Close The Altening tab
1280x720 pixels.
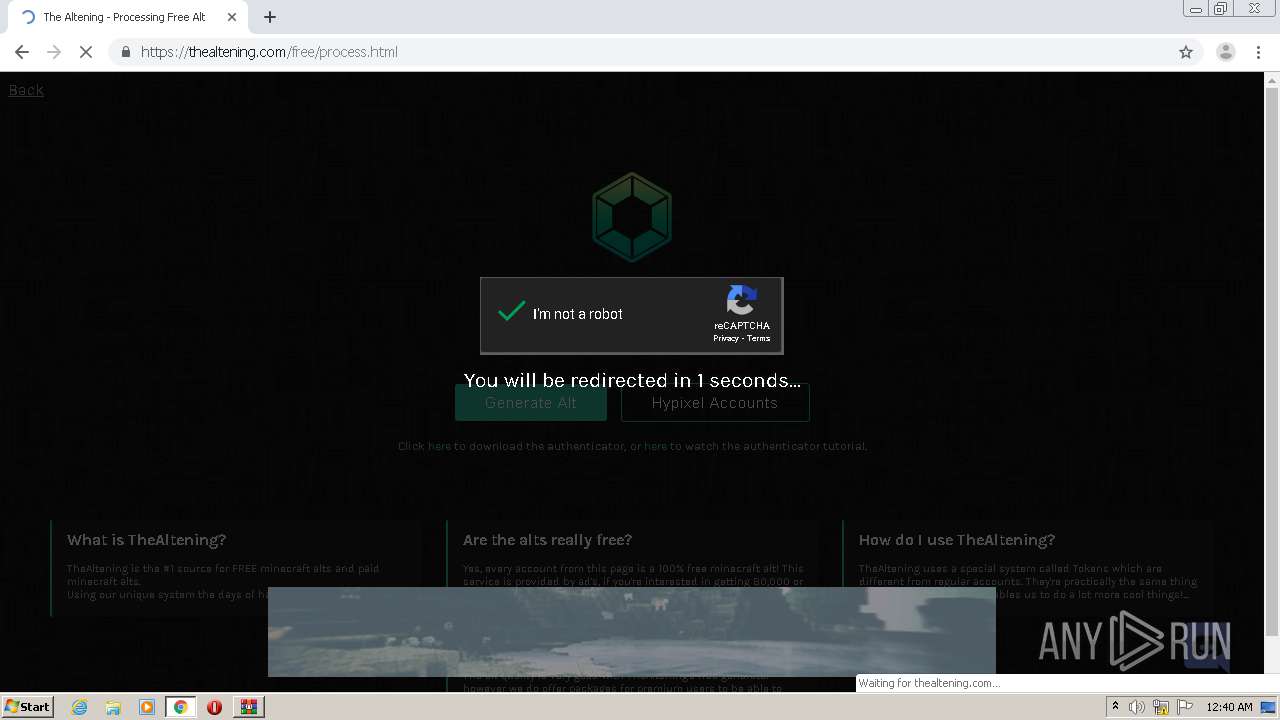click(232, 17)
